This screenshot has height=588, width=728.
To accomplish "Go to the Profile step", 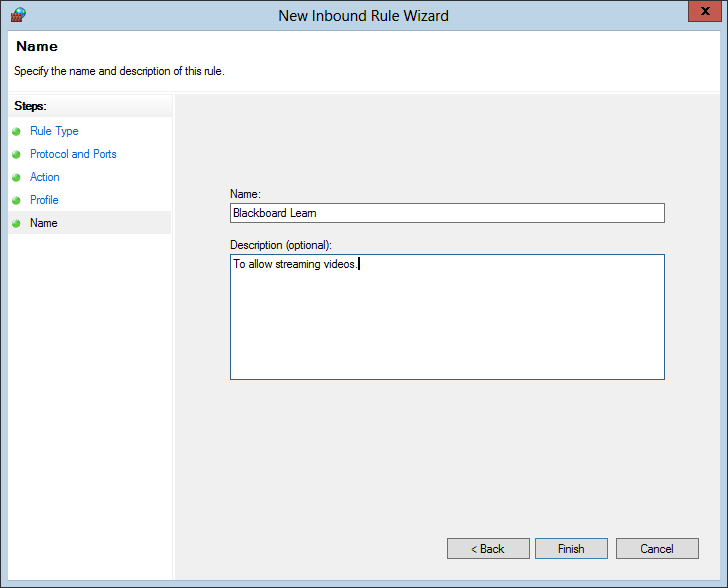I will tap(44, 200).
